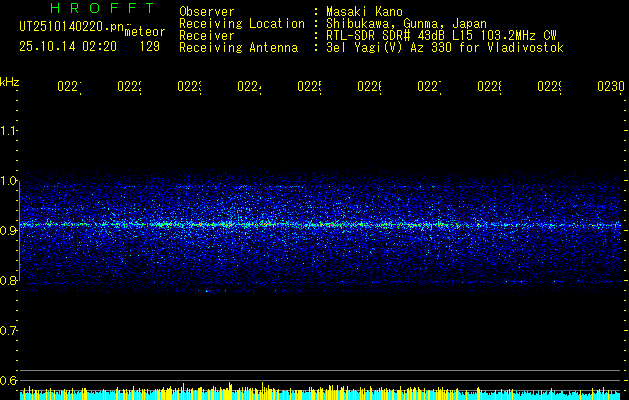Viewport: 629px width, 400px height.
Task: Click the 0230 time marker
Action: click(x=611, y=87)
